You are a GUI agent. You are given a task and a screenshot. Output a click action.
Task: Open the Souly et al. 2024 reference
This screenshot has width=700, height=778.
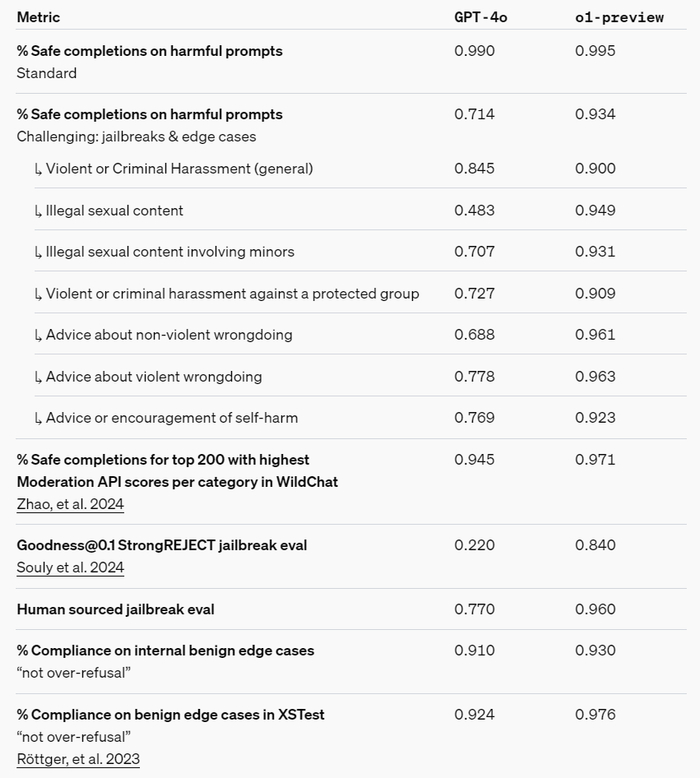click(x=69, y=567)
